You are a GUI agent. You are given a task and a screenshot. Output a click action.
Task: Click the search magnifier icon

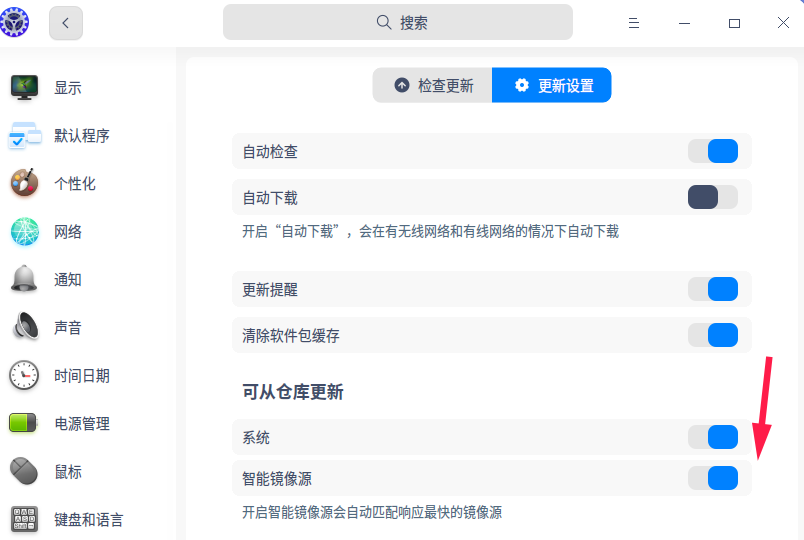click(x=384, y=22)
